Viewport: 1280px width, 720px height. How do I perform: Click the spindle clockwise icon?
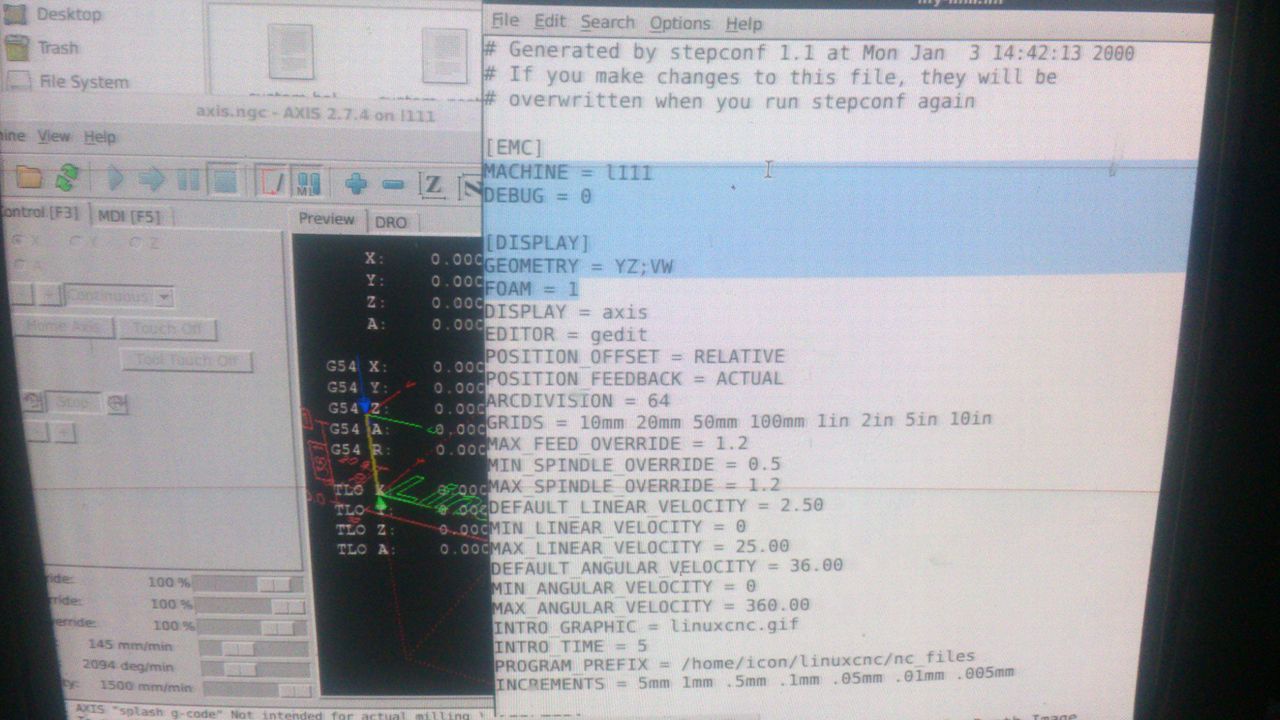pyautogui.click(x=117, y=403)
